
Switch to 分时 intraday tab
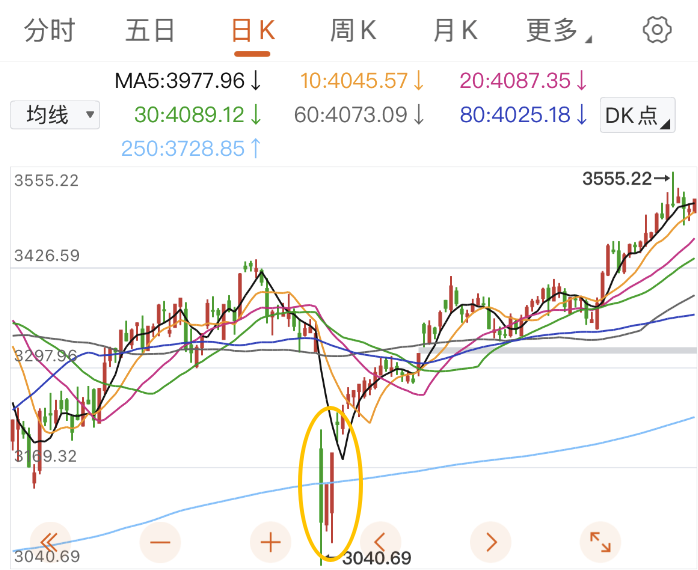(x=50, y=31)
